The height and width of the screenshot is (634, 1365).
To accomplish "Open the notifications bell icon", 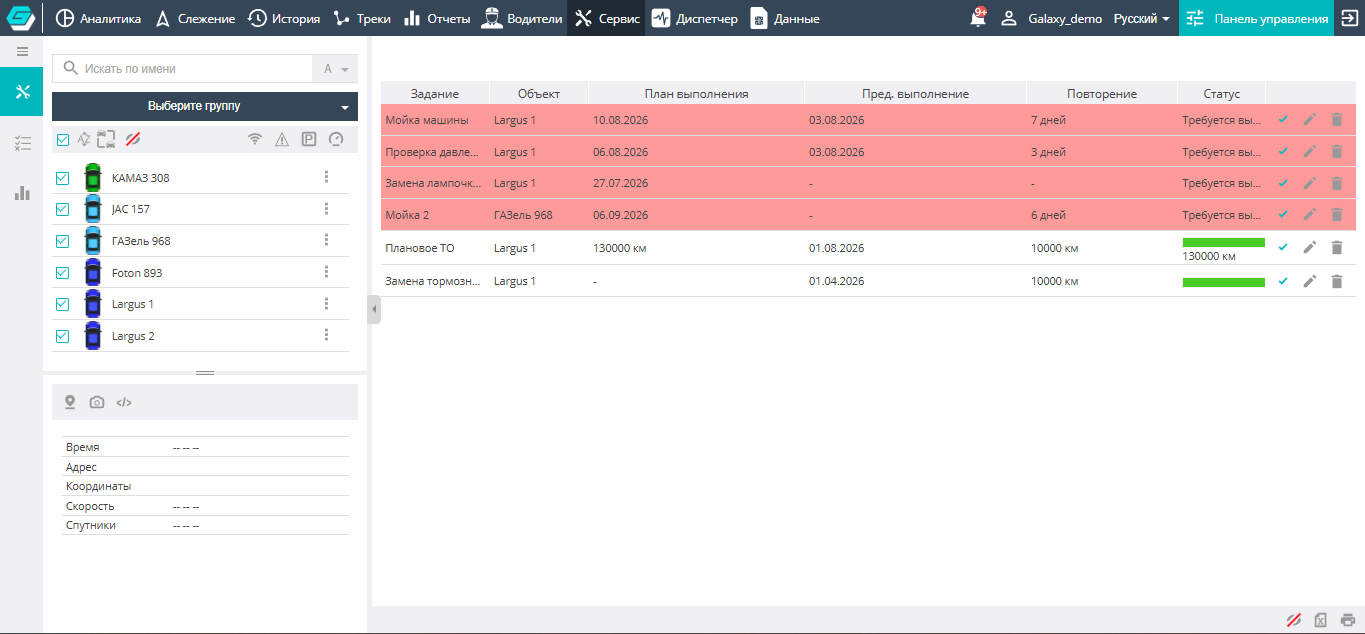I will click(x=978, y=18).
